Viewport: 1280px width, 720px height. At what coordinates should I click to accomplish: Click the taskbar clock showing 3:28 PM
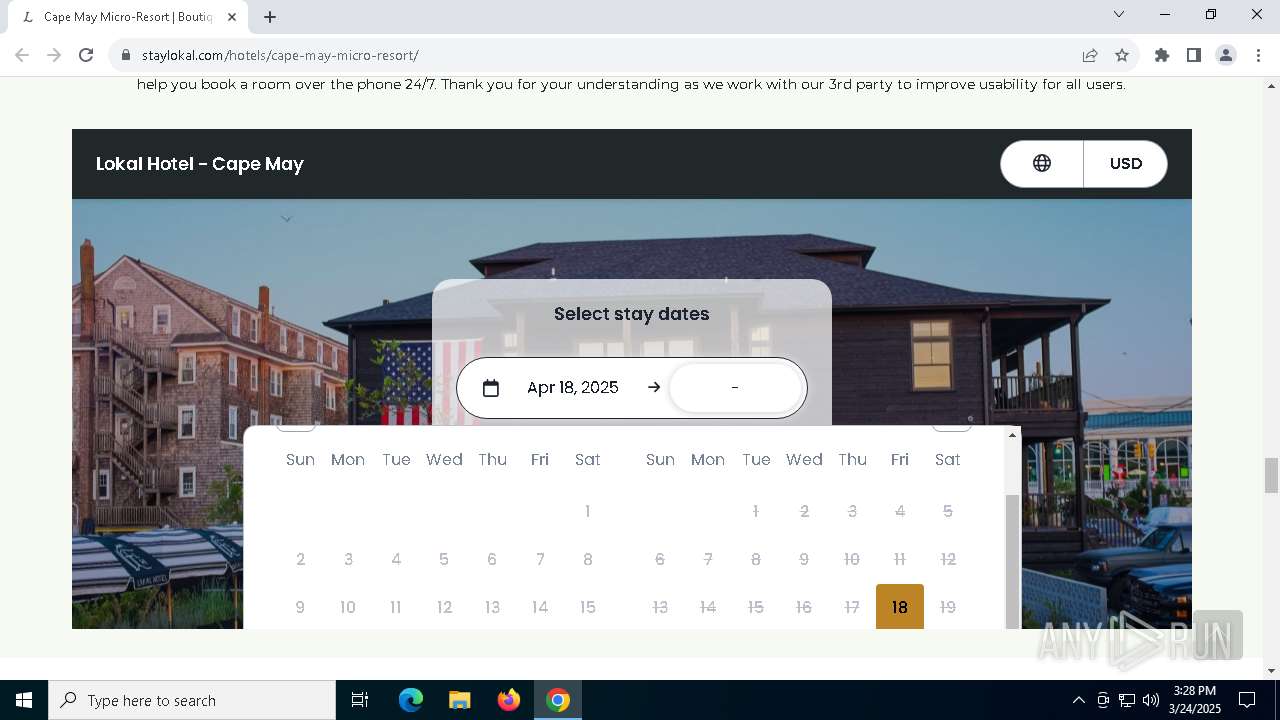(x=1195, y=700)
